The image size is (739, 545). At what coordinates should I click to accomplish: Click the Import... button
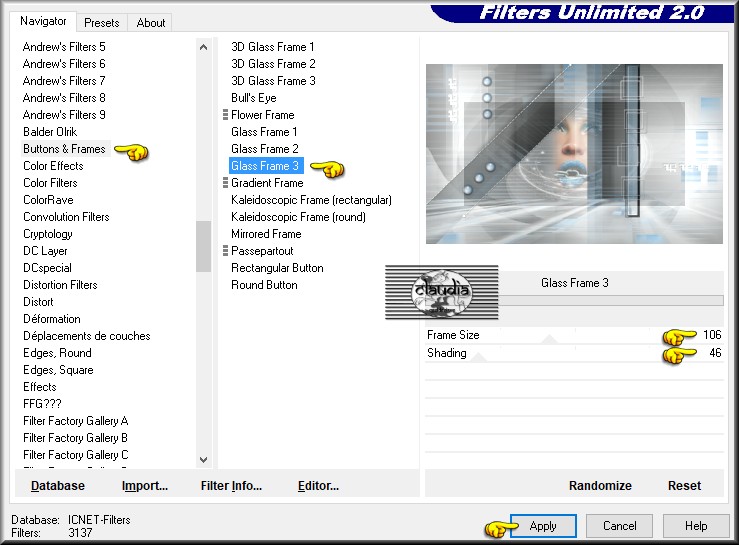coord(145,486)
